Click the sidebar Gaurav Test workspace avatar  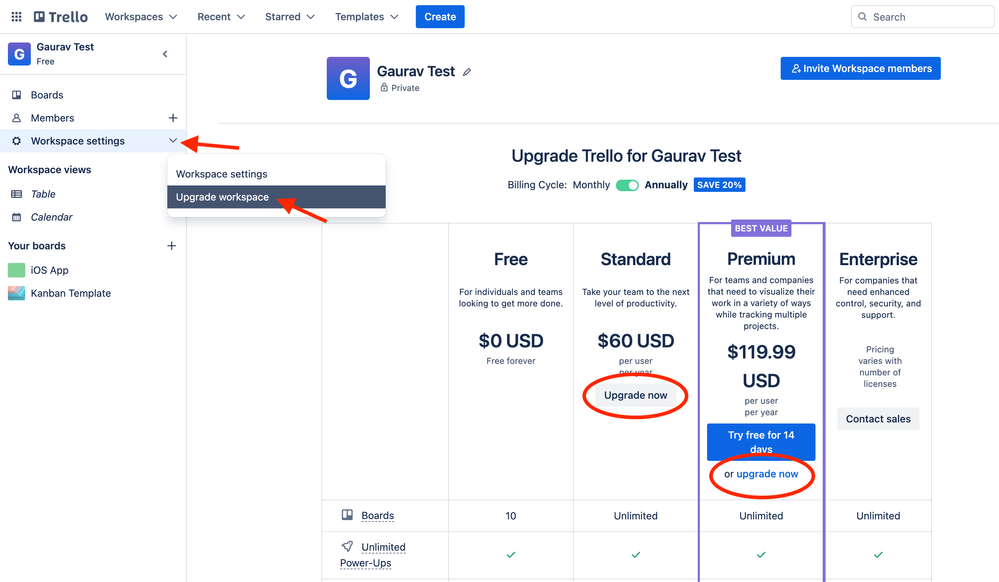(19, 54)
